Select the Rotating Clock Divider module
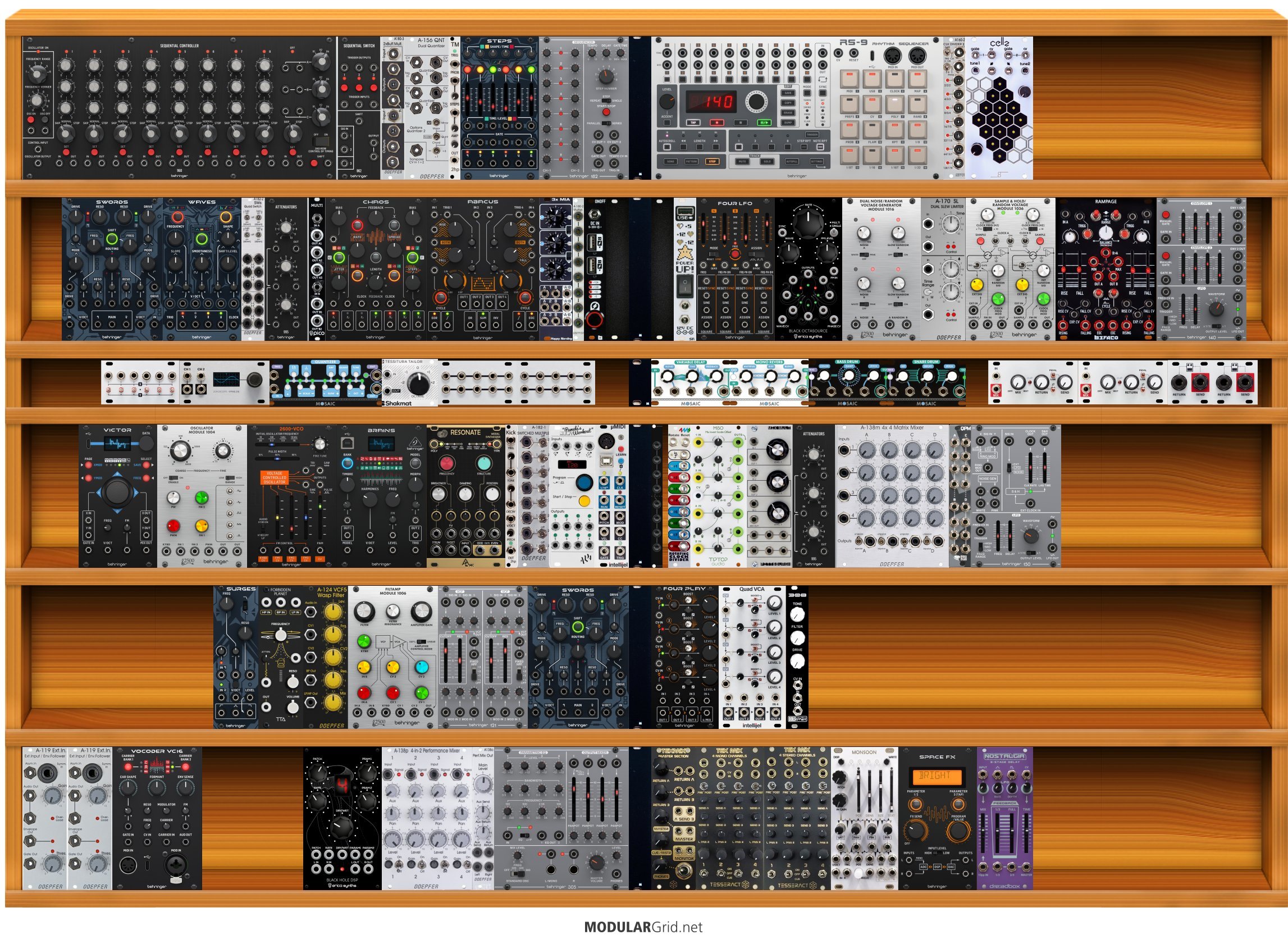1288x939 pixels. (679, 496)
